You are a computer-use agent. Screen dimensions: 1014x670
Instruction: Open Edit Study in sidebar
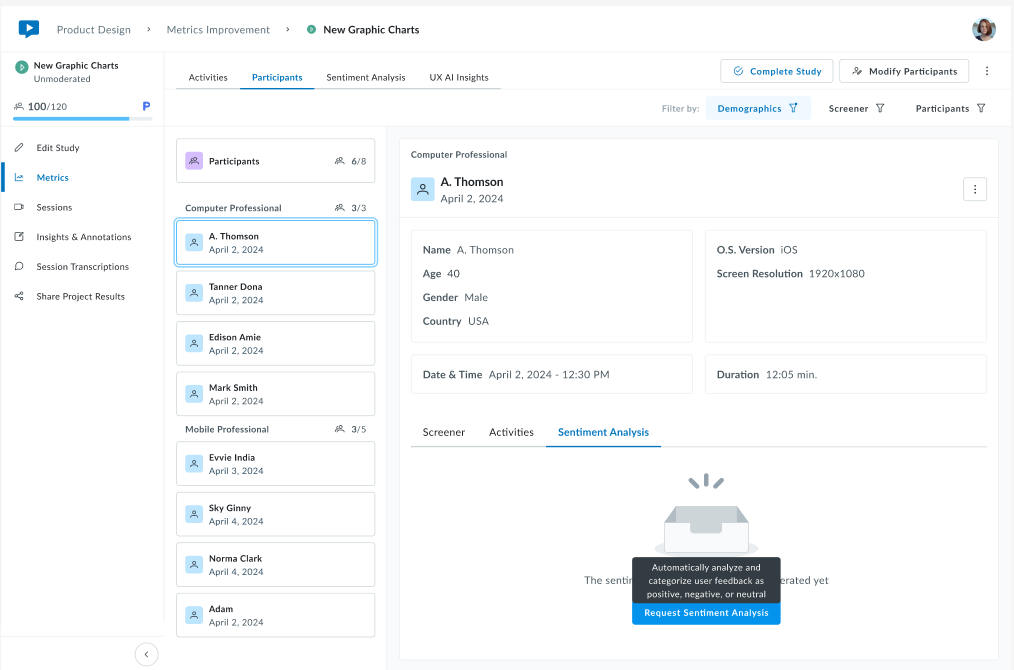pyautogui.click(x=57, y=148)
